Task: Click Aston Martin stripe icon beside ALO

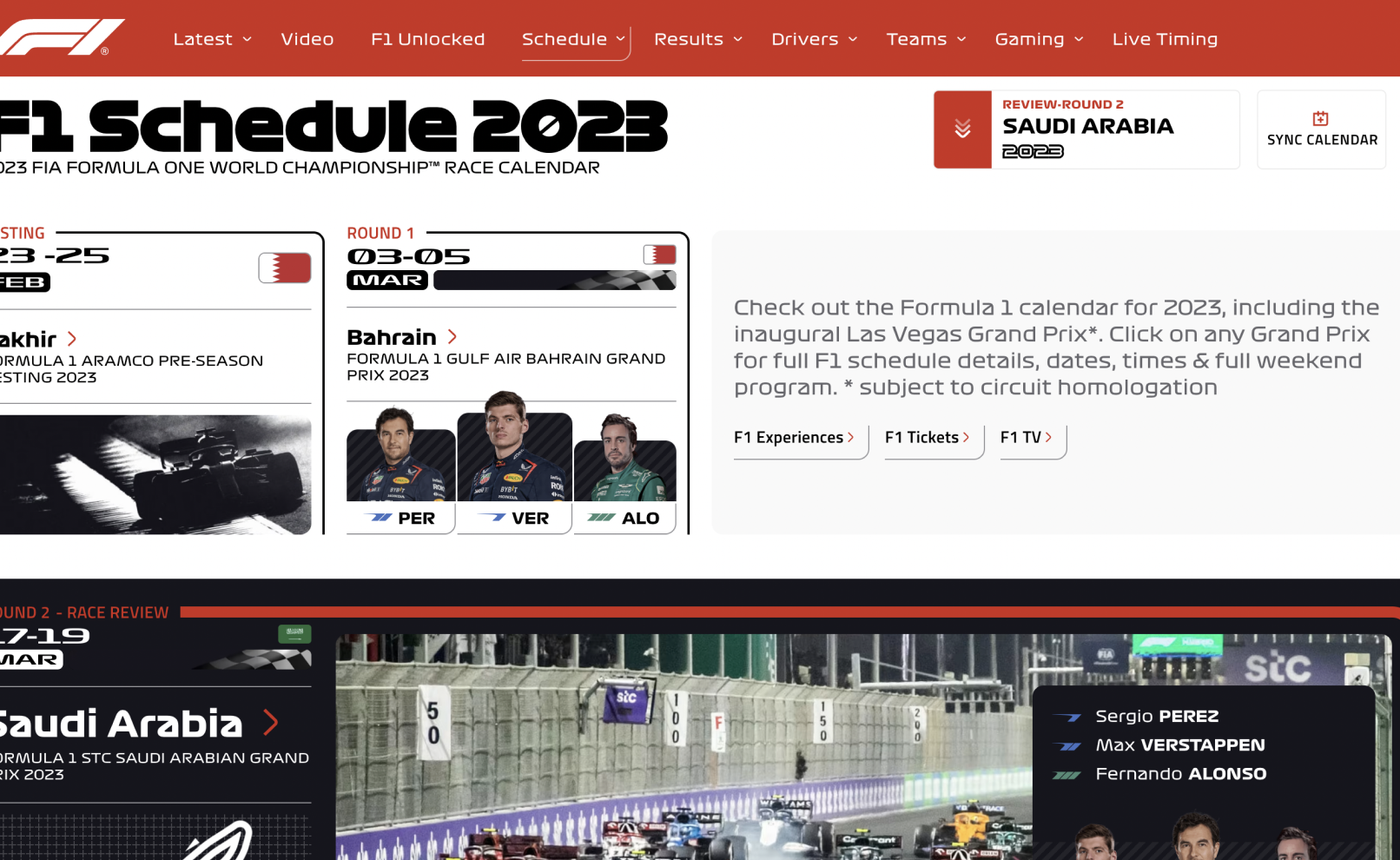Action: click(x=602, y=518)
